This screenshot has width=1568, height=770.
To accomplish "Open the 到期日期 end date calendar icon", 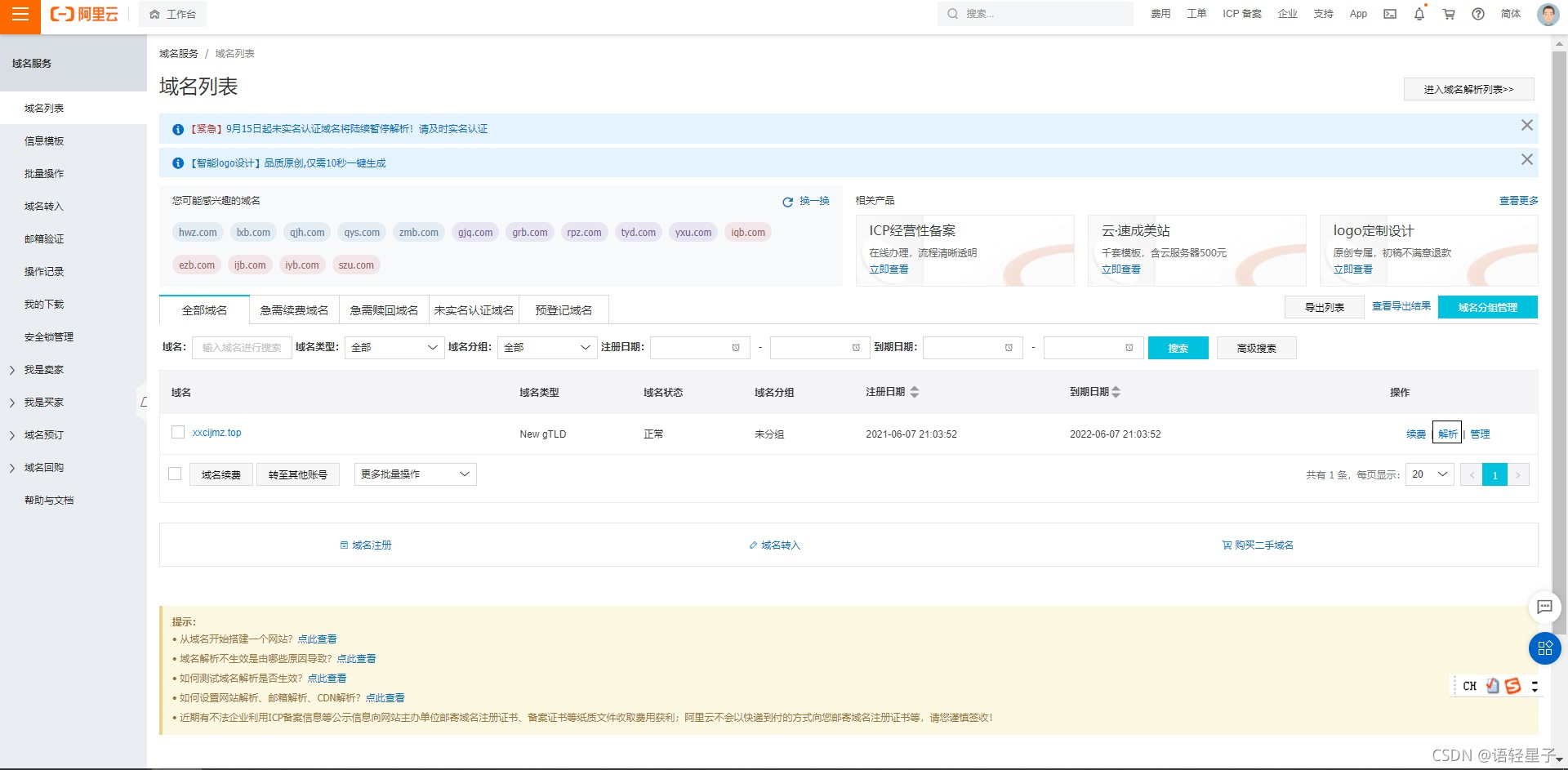I will 1129,348.
